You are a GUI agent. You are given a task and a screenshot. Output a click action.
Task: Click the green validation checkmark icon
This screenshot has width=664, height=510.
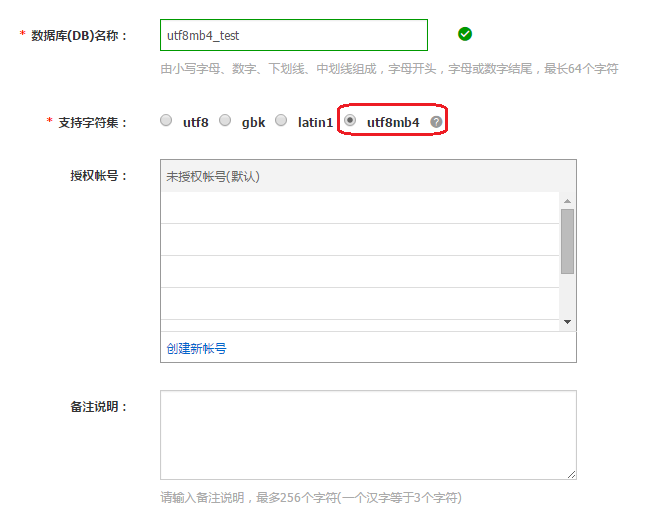[465, 34]
